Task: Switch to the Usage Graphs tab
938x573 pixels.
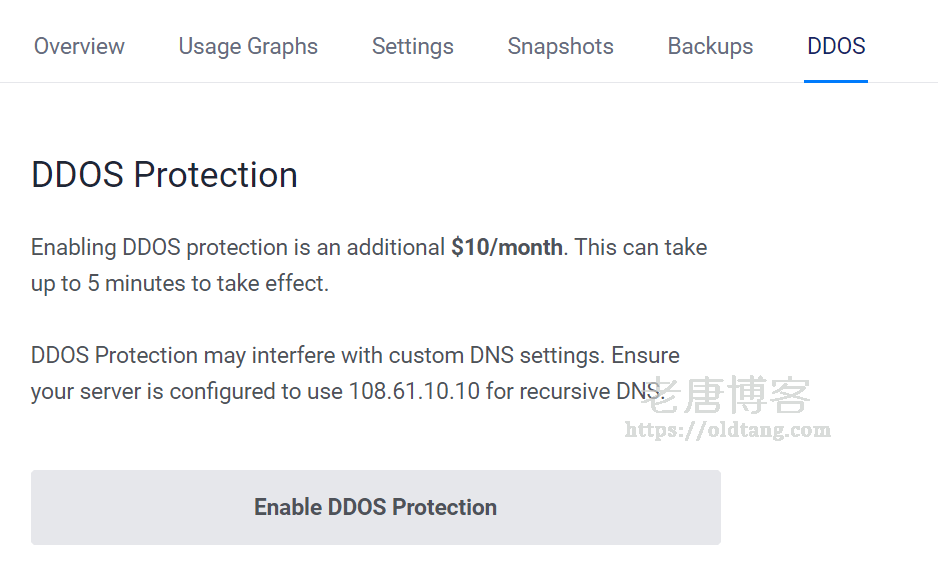Action: tap(248, 47)
